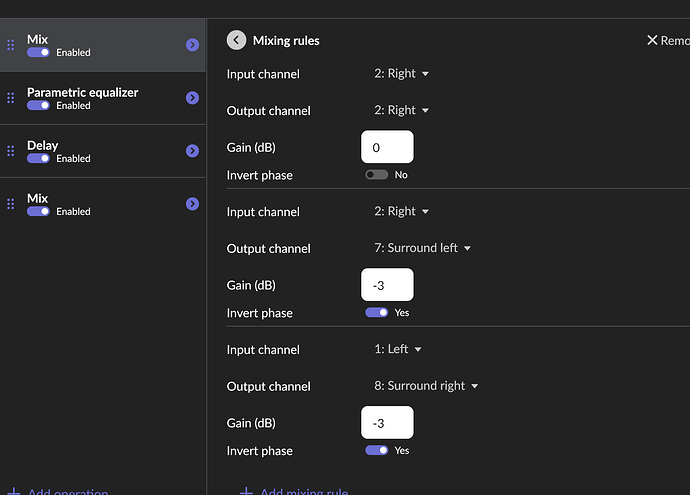Turn off Invert phase for Surround left rule
690x495 pixels.
pyautogui.click(x=377, y=312)
